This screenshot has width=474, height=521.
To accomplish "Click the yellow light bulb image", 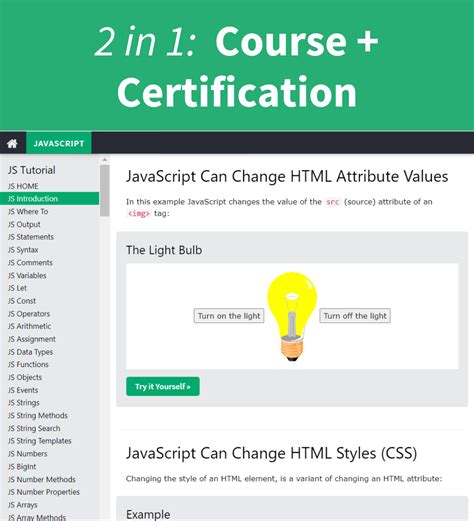I will (292, 317).
